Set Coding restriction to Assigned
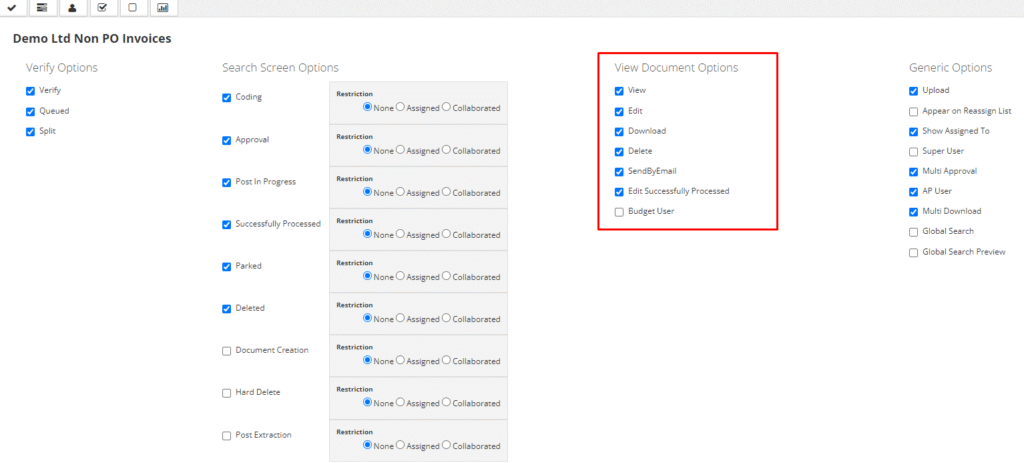 tap(401, 107)
